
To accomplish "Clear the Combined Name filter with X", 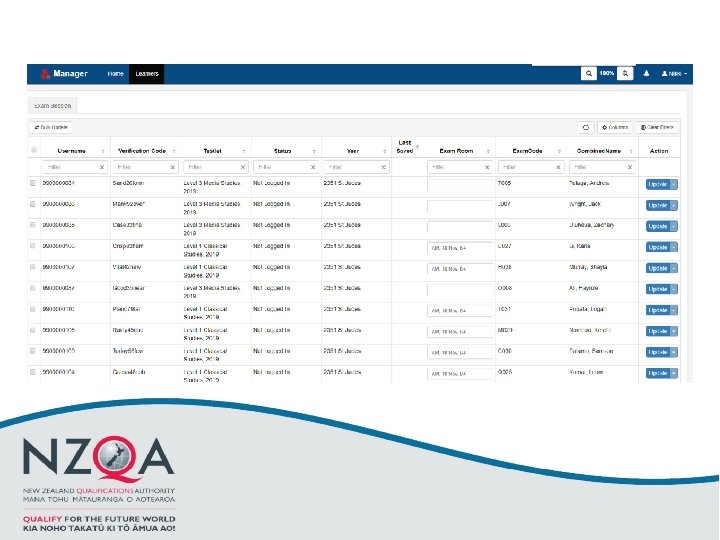I will pos(630,167).
